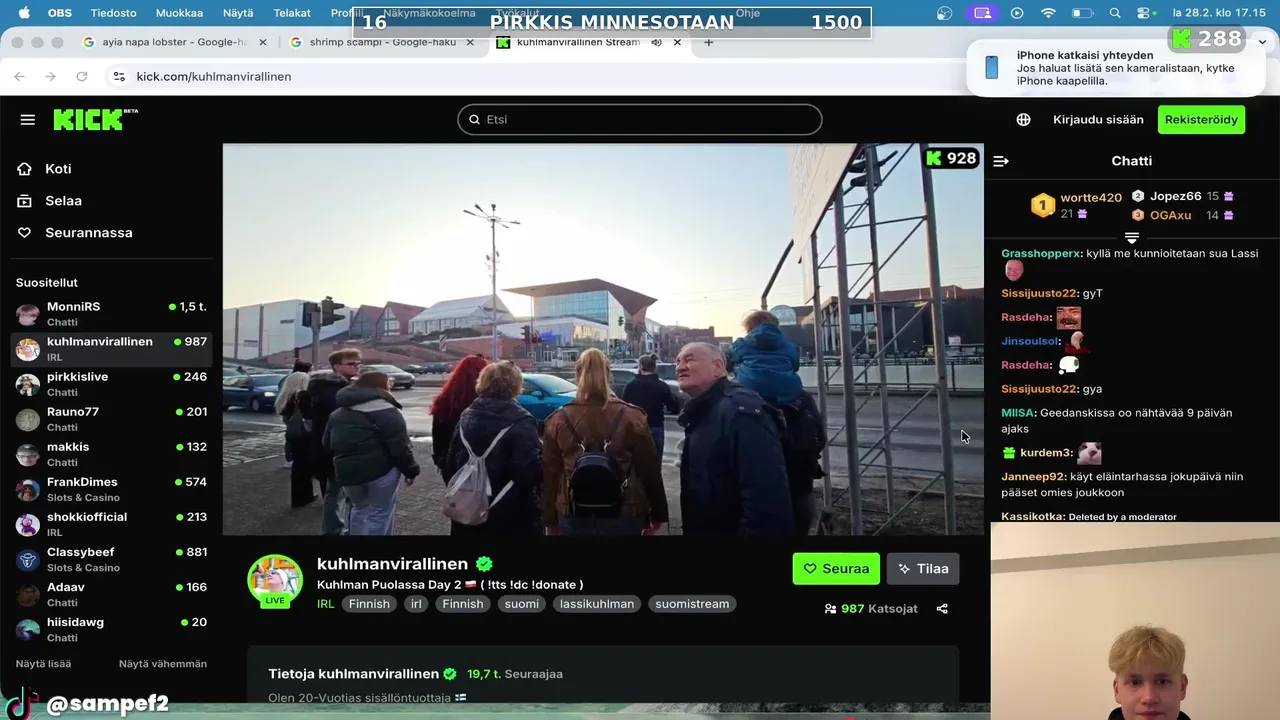1280x720 pixels.
Task: Open Wi-Fi status menu
Action: (x=1048, y=13)
